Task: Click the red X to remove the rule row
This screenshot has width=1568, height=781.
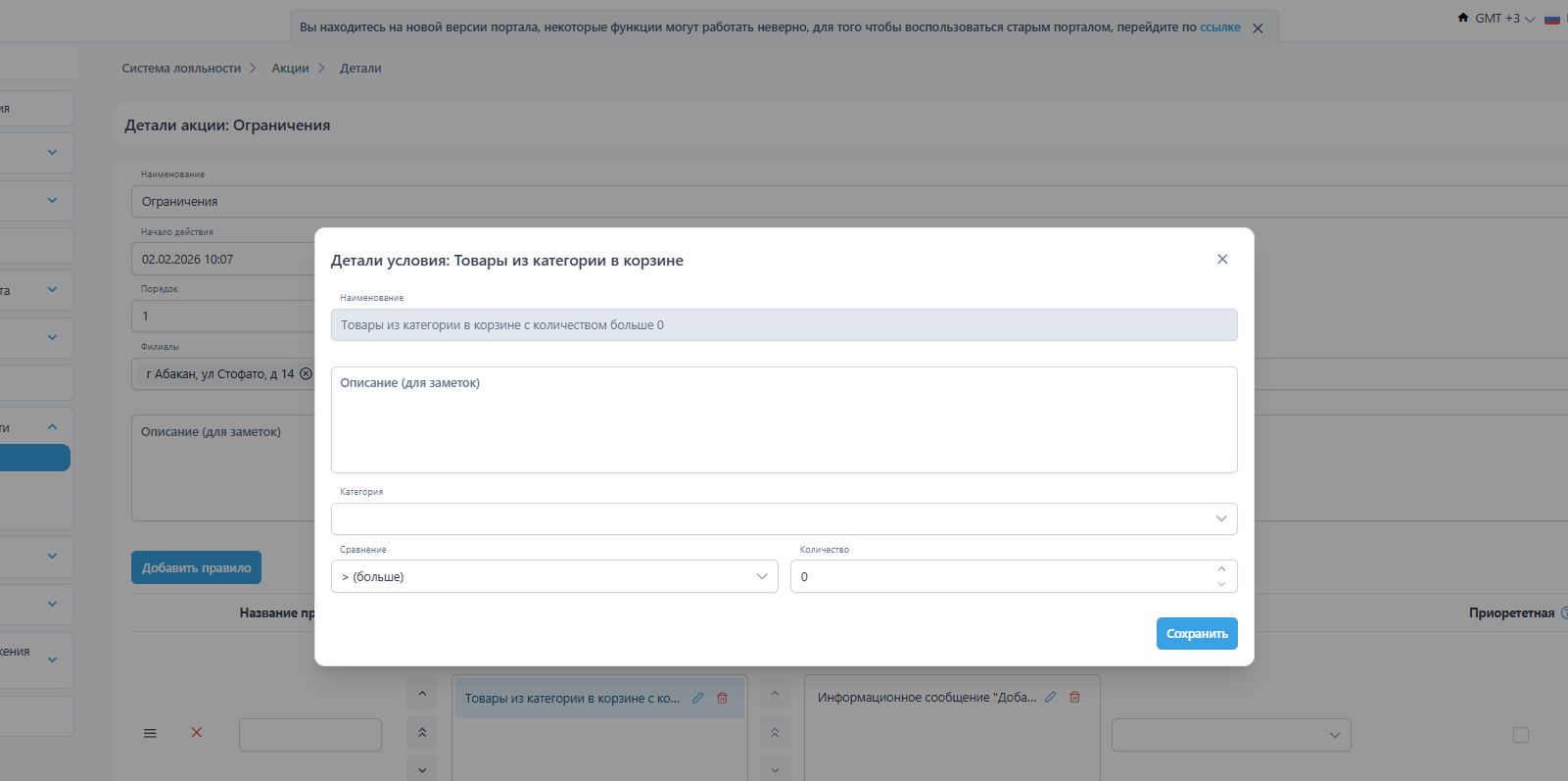Action: click(x=197, y=733)
